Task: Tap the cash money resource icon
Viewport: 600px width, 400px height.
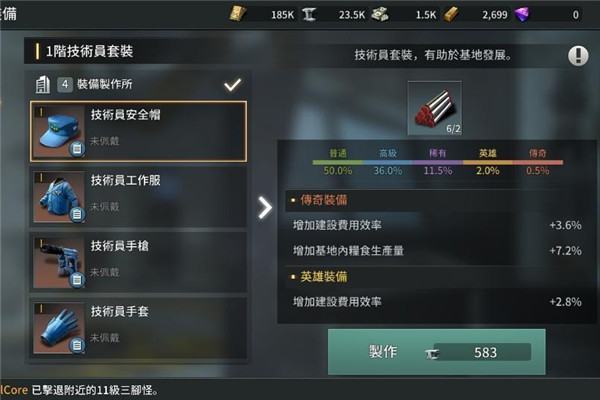Action: (380, 15)
